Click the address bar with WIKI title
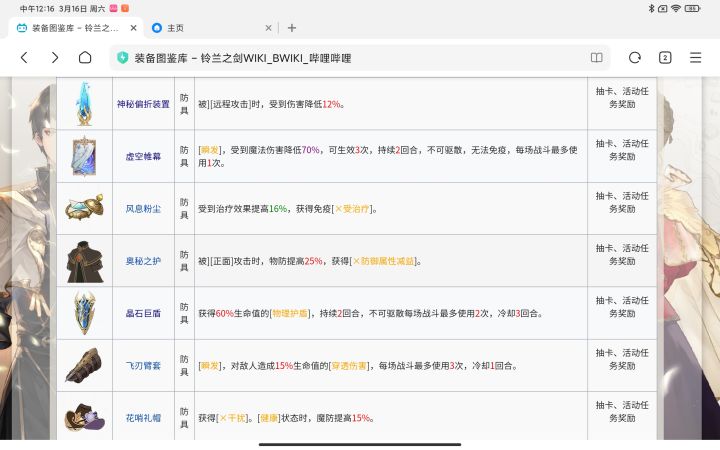The width and height of the screenshot is (720, 450). 359,58
